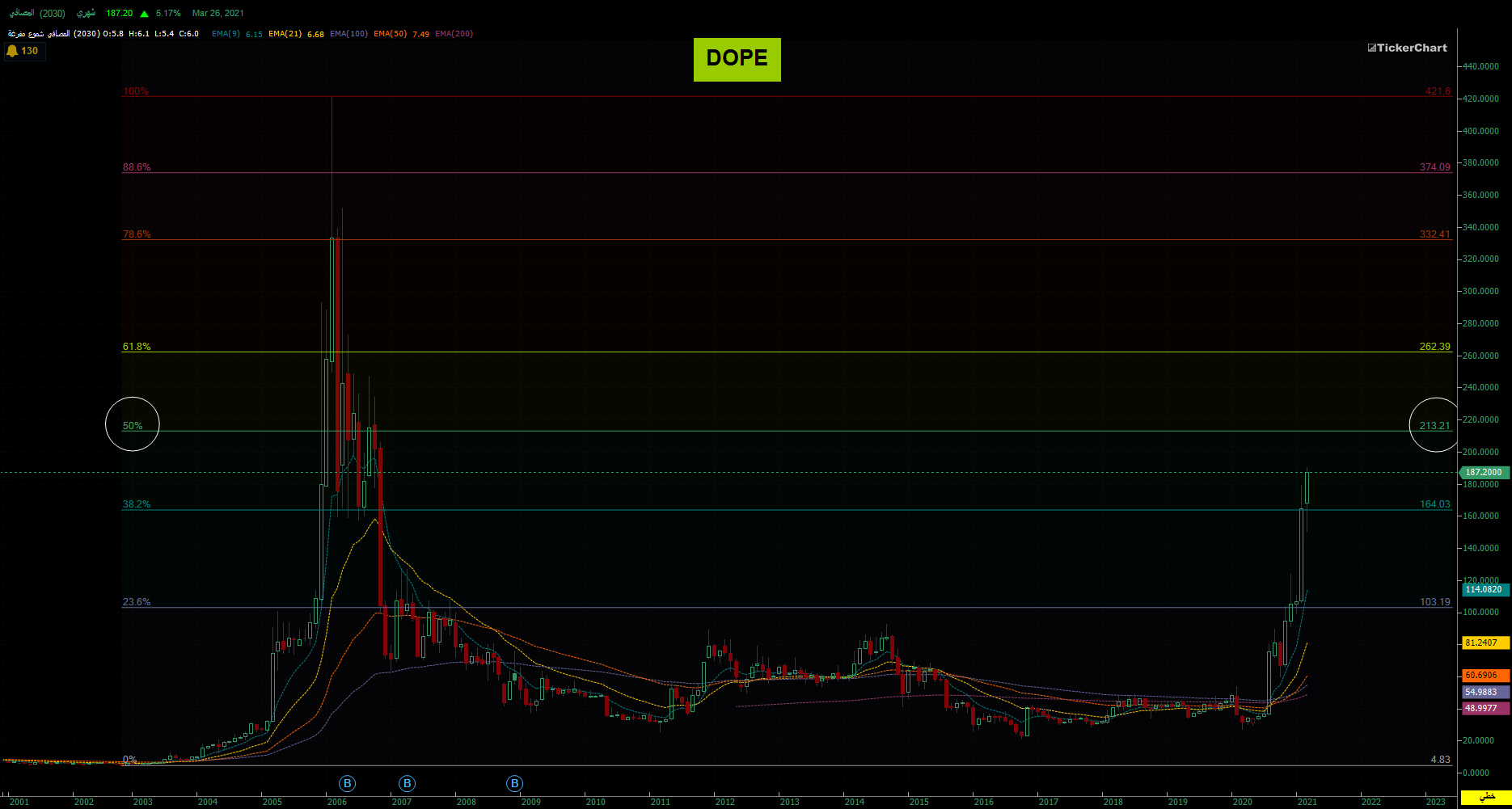Click the green up-arrow price change indicator
1512x809 pixels.
[x=144, y=14]
